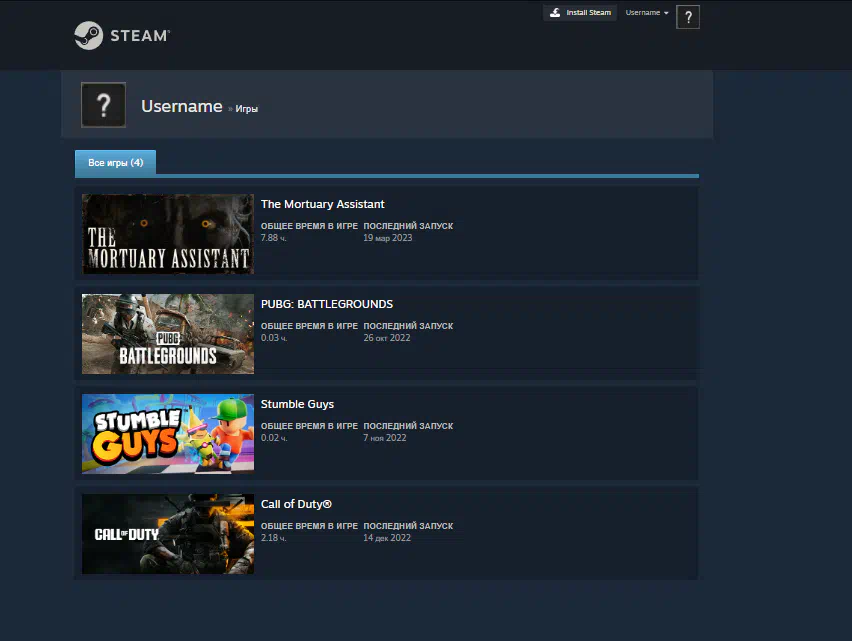This screenshot has width=852, height=641.
Task: Click the Stumble Guys title
Action: point(297,404)
